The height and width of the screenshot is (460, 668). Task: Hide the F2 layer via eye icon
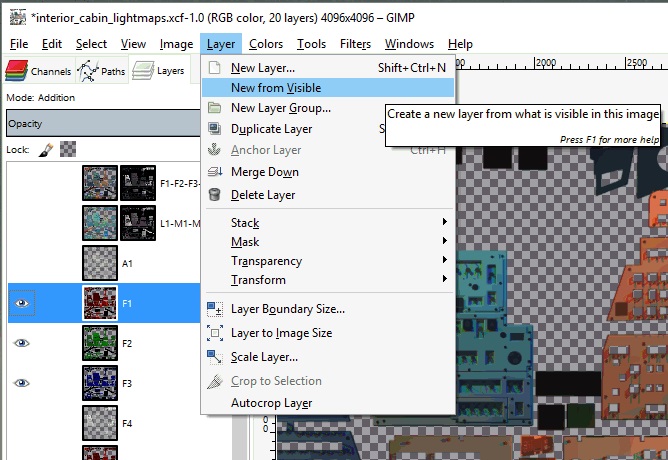pyautogui.click(x=22, y=343)
